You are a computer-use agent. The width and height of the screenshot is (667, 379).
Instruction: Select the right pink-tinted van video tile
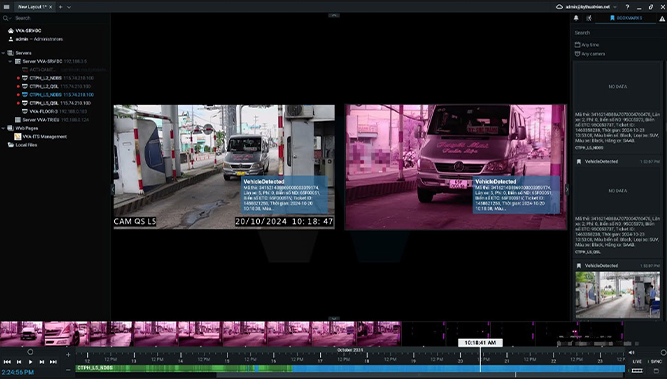456,167
